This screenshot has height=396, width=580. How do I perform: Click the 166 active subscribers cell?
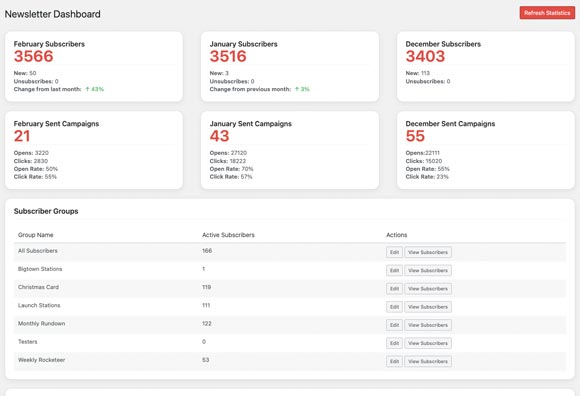coord(207,251)
